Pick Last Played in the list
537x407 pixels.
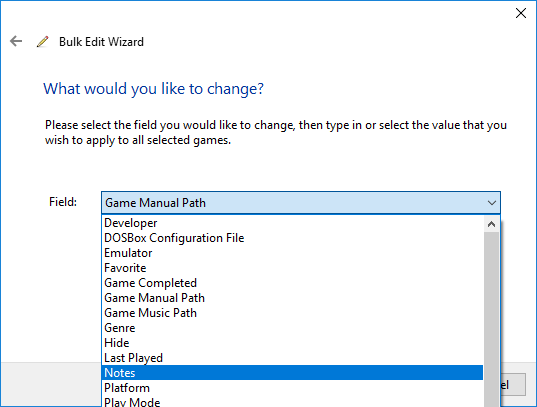coord(292,358)
